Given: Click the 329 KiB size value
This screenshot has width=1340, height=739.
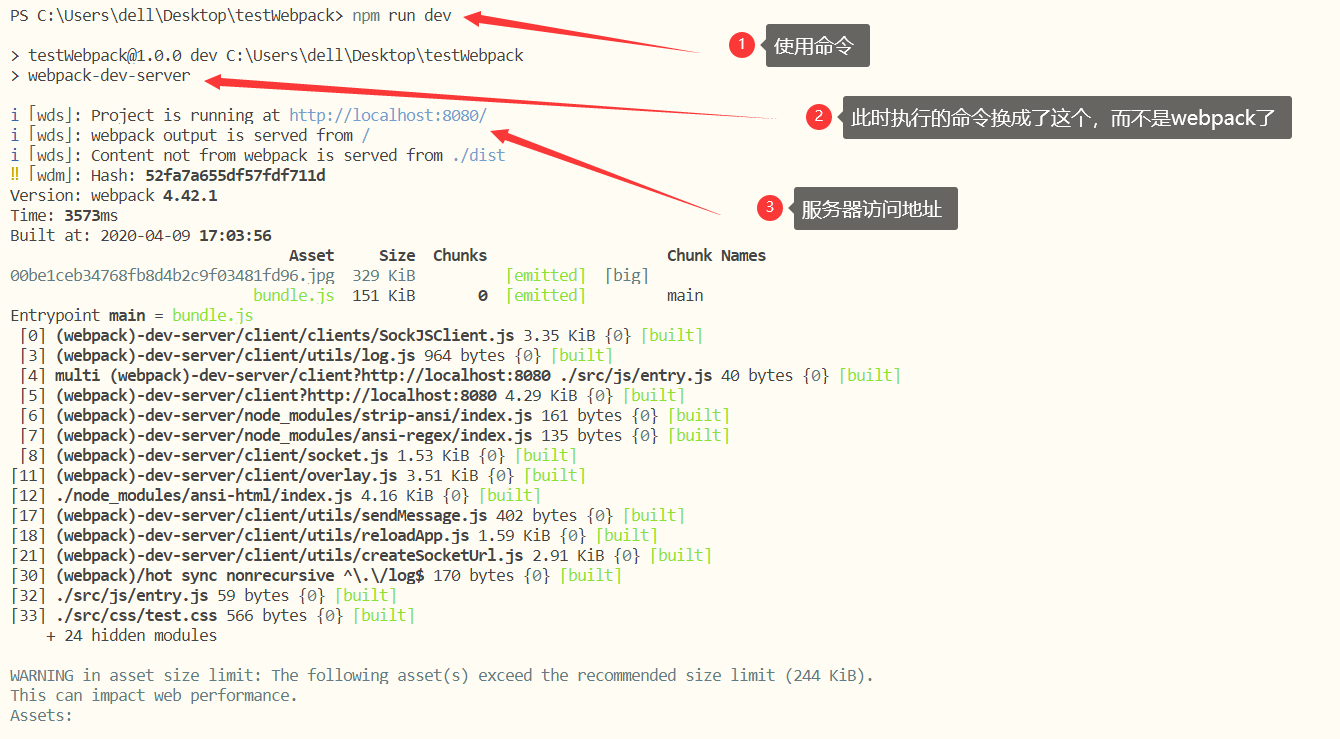Looking at the screenshot, I should pyautogui.click(x=384, y=275).
